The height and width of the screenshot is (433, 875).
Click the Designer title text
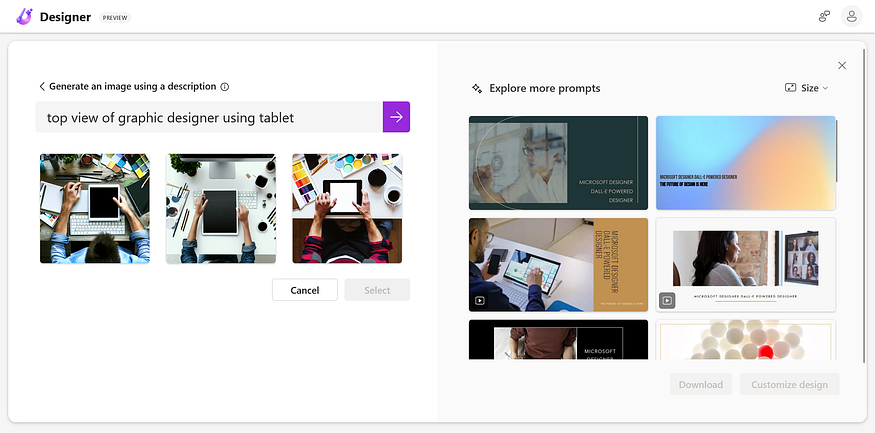coord(65,17)
